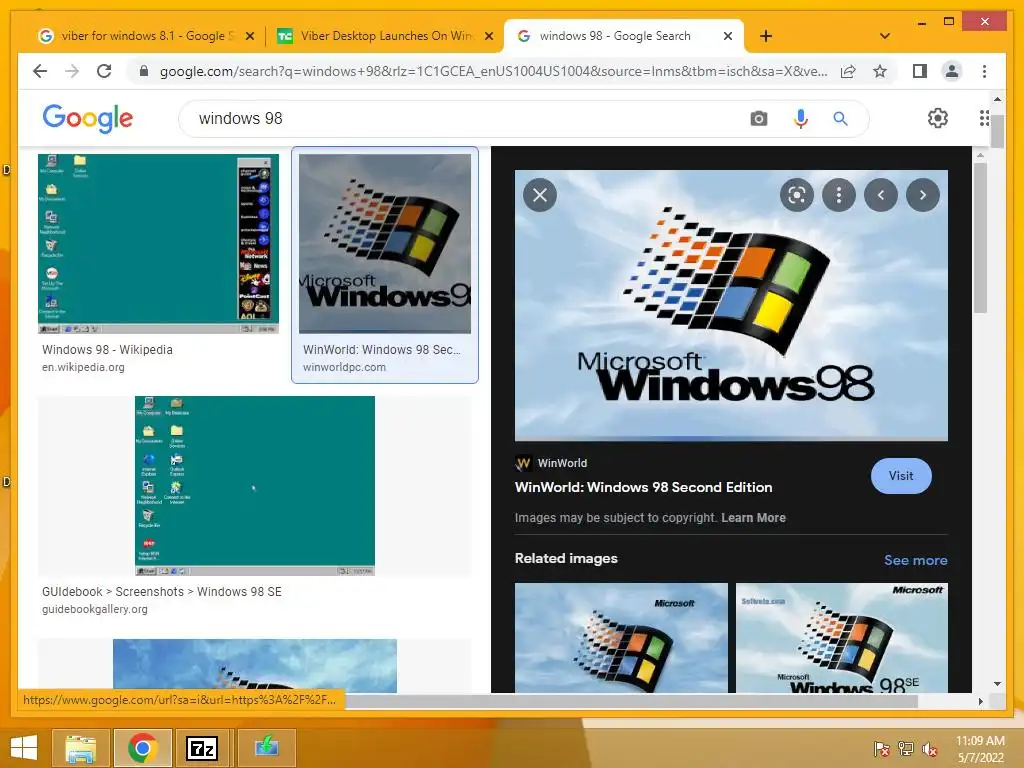Reload the current page
Viewport: 1024px width, 768px height.
click(x=104, y=71)
